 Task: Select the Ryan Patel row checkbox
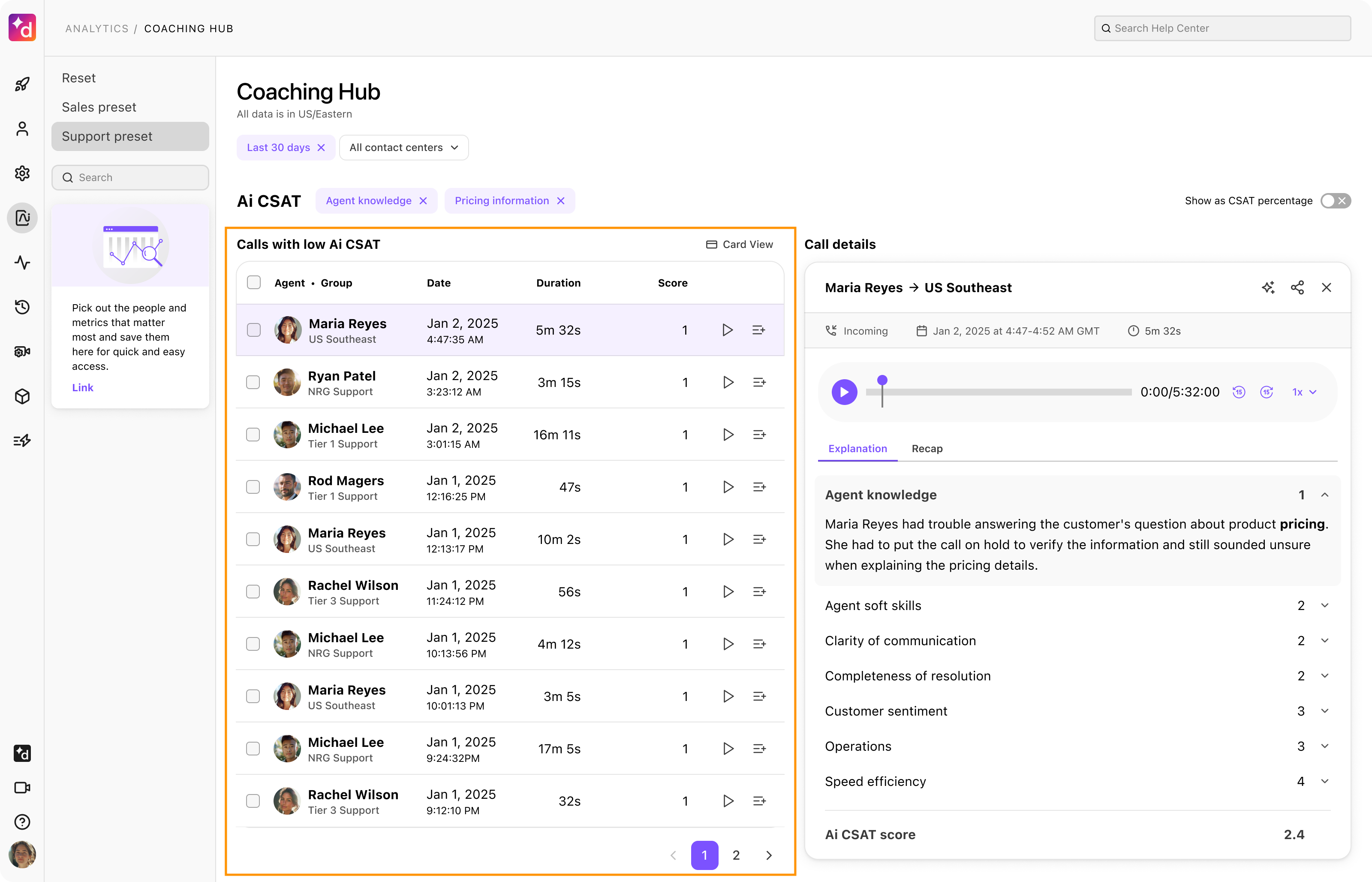(x=253, y=382)
